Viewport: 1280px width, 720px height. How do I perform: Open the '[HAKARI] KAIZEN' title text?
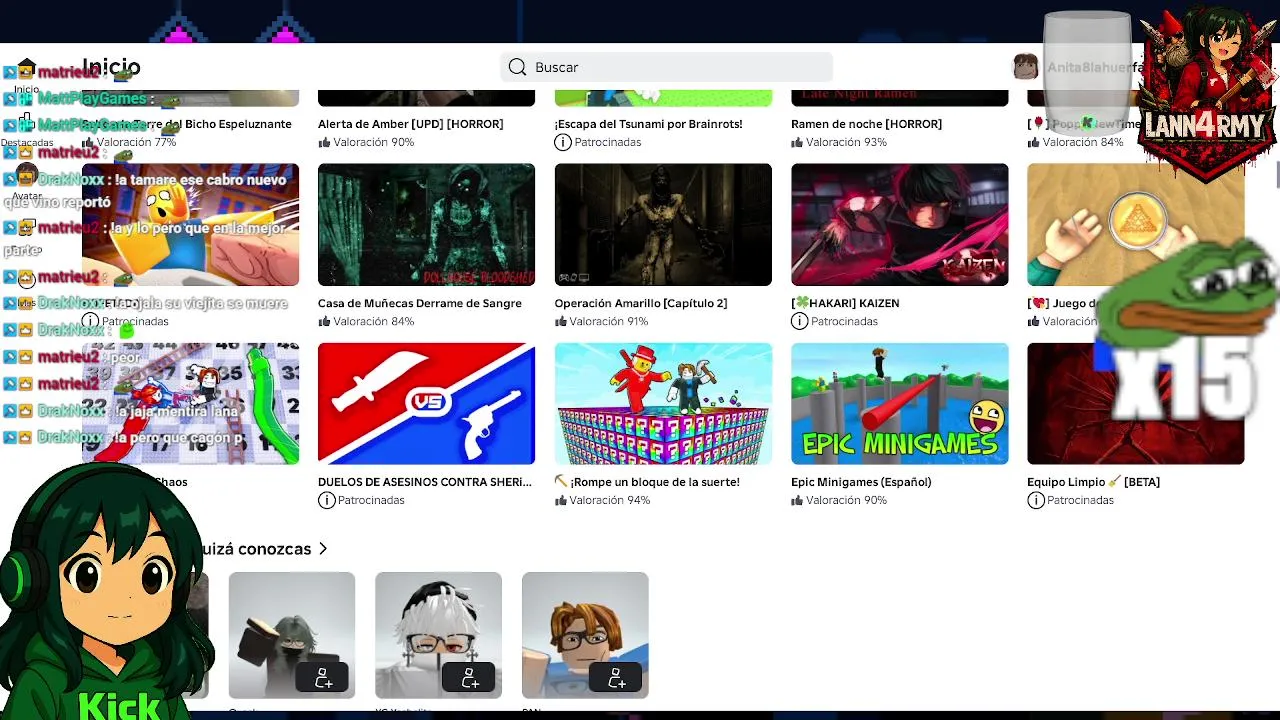(845, 303)
